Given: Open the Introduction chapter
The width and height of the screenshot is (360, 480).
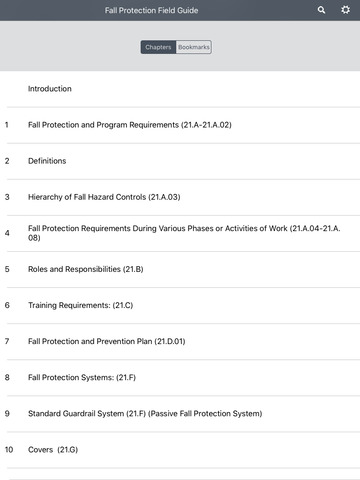Looking at the screenshot, I should pos(180,89).
